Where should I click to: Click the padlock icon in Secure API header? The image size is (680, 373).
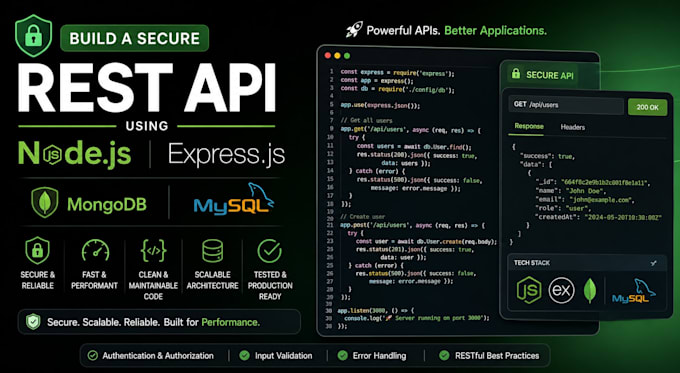515,73
